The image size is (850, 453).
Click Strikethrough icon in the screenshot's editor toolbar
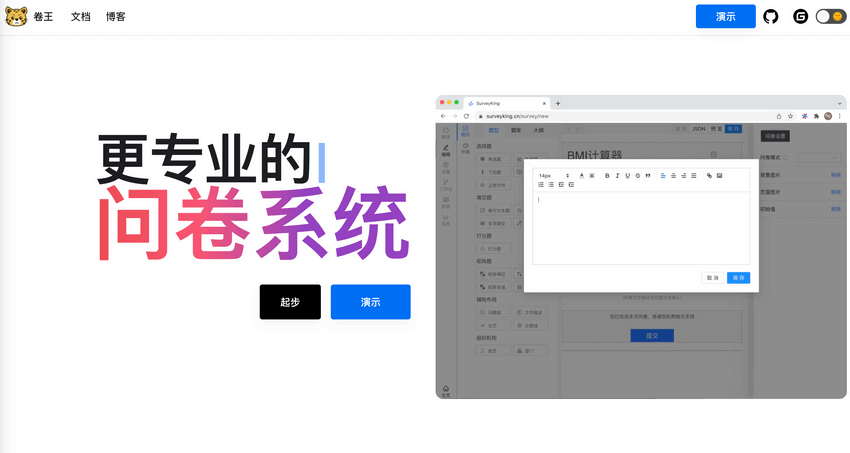point(638,176)
